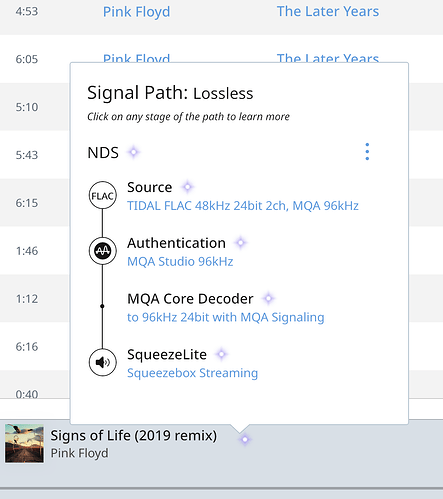Image resolution: width=443 pixels, height=499 pixels.
Task: Open the three-dot menu for NDS
Action: point(367,152)
